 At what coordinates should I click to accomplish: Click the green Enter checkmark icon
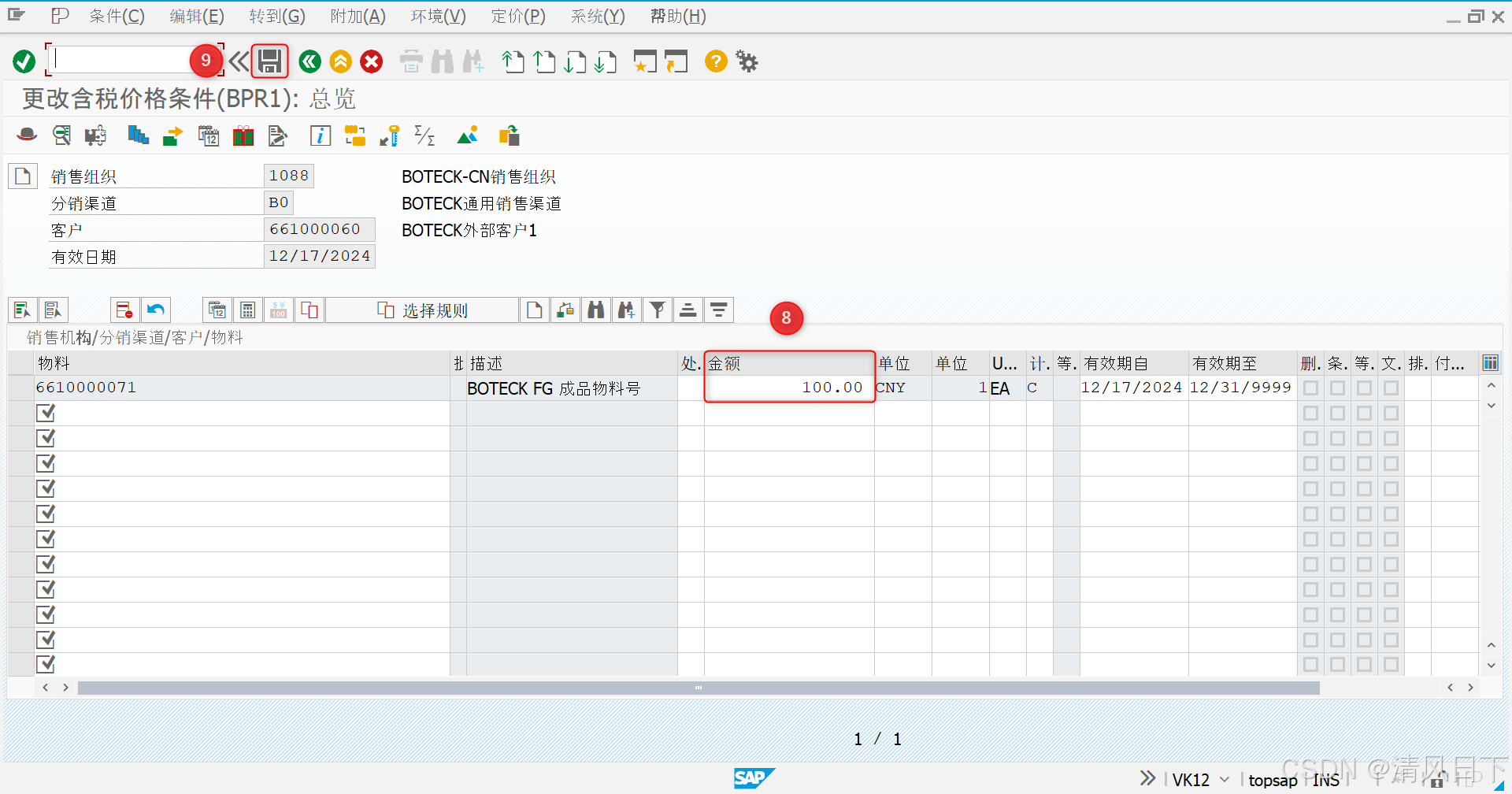(24, 61)
